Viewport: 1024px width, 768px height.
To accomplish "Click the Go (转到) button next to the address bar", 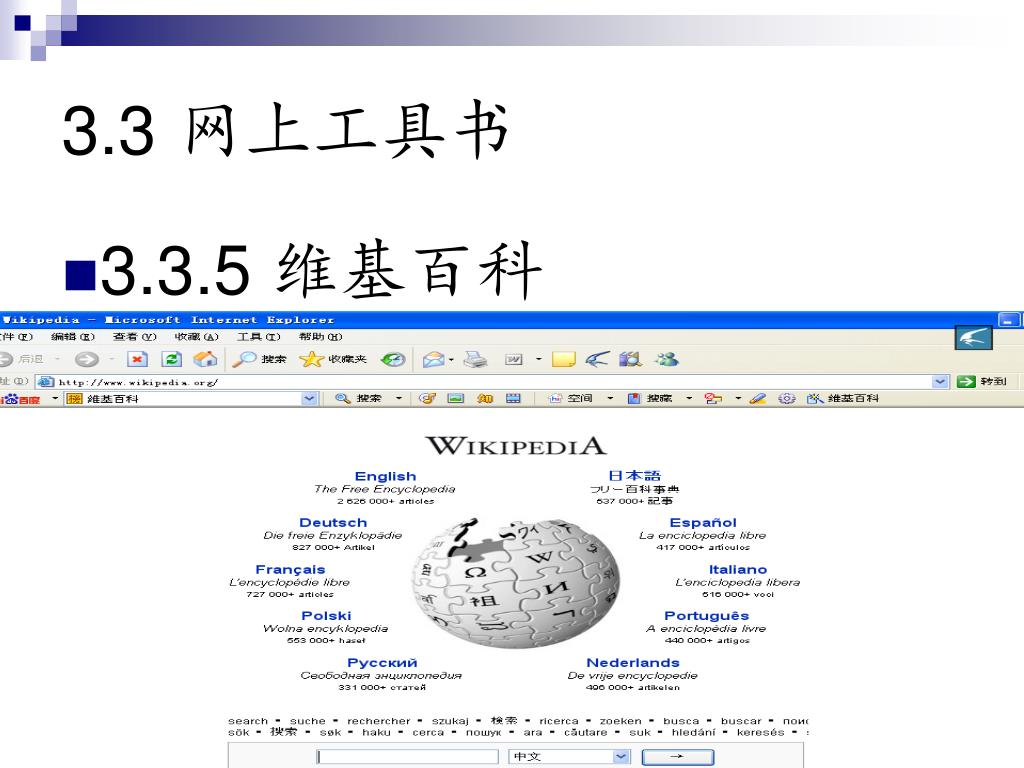I will coord(982,381).
